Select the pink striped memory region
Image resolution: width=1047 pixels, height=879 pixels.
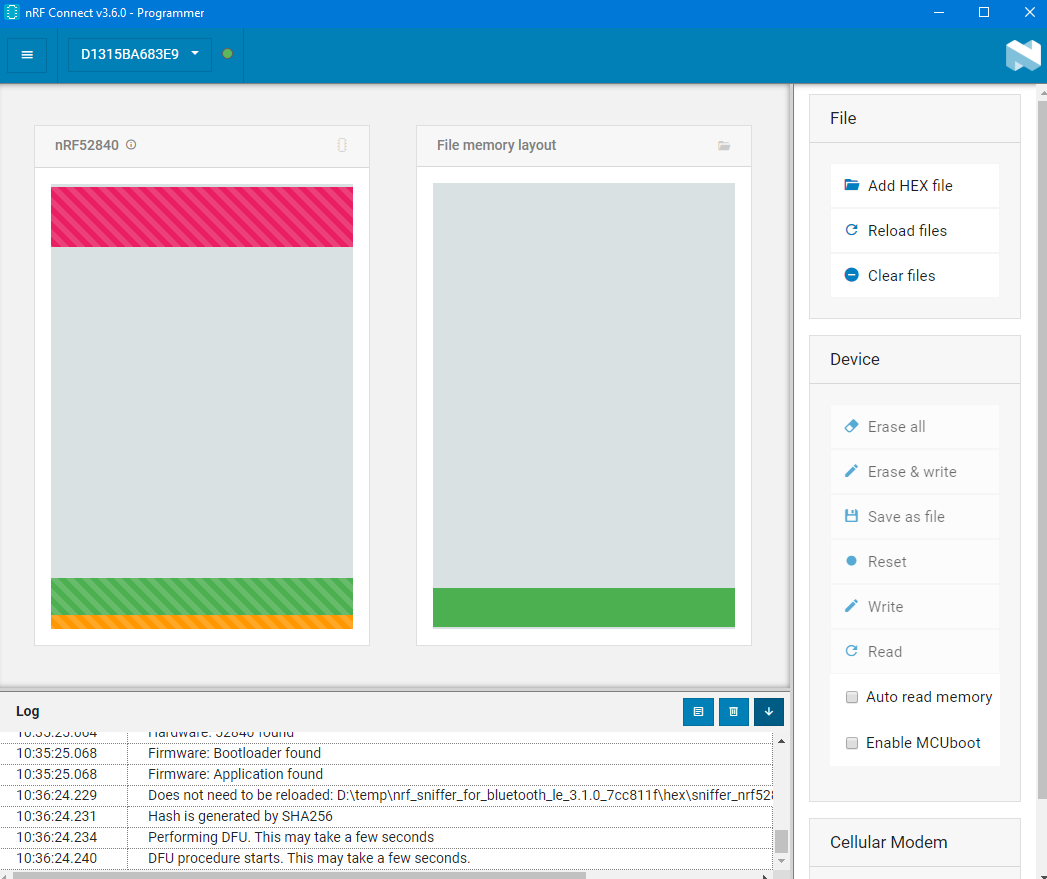(x=202, y=217)
